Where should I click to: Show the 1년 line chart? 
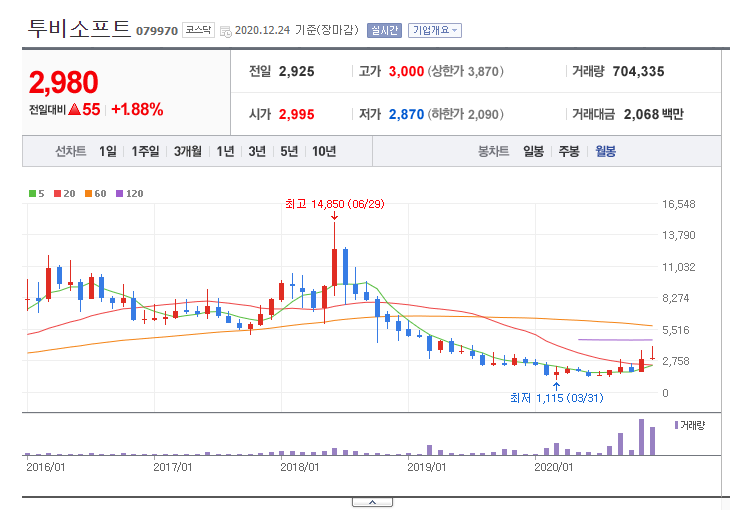[x=225, y=151]
